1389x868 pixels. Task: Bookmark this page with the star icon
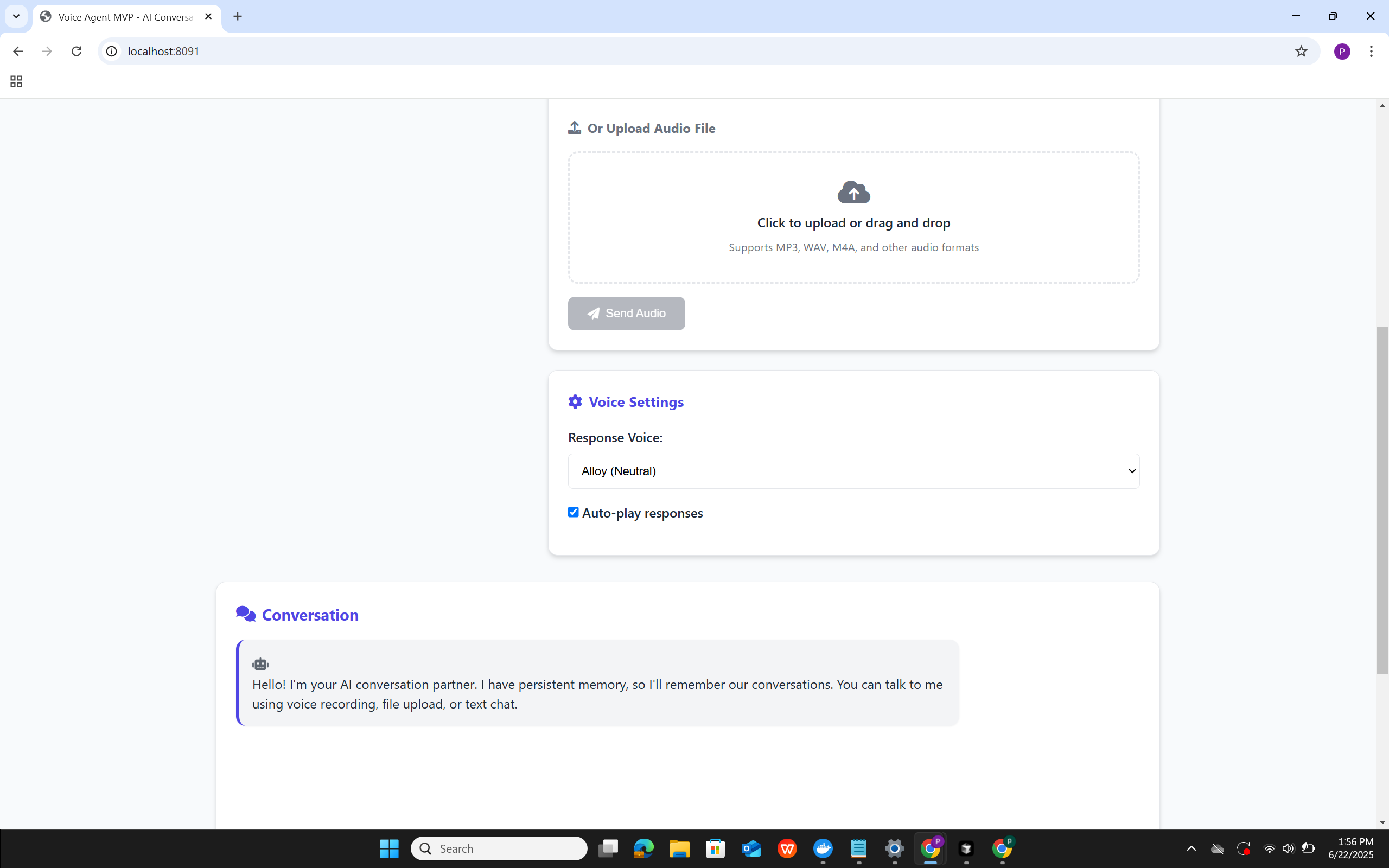(1301, 51)
